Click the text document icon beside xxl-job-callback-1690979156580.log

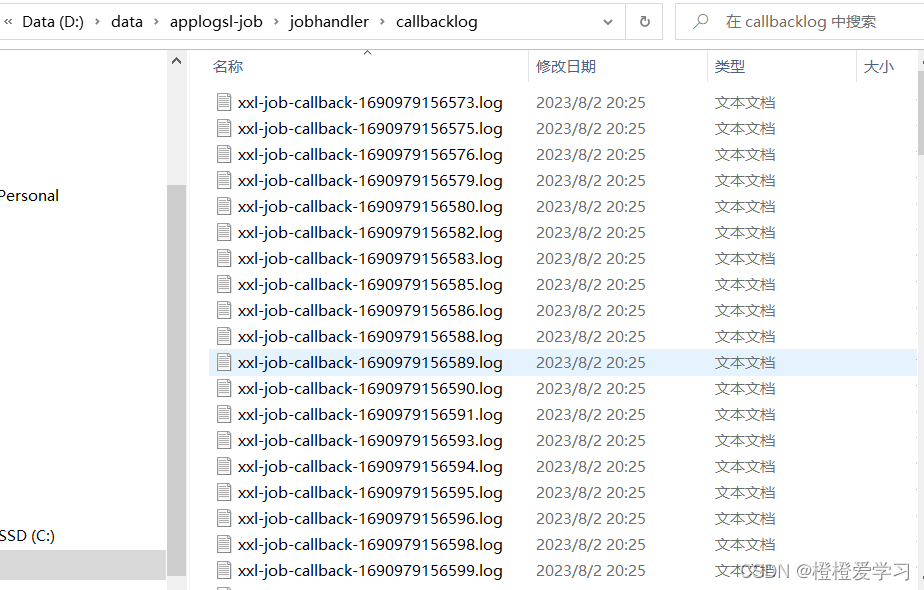click(224, 206)
